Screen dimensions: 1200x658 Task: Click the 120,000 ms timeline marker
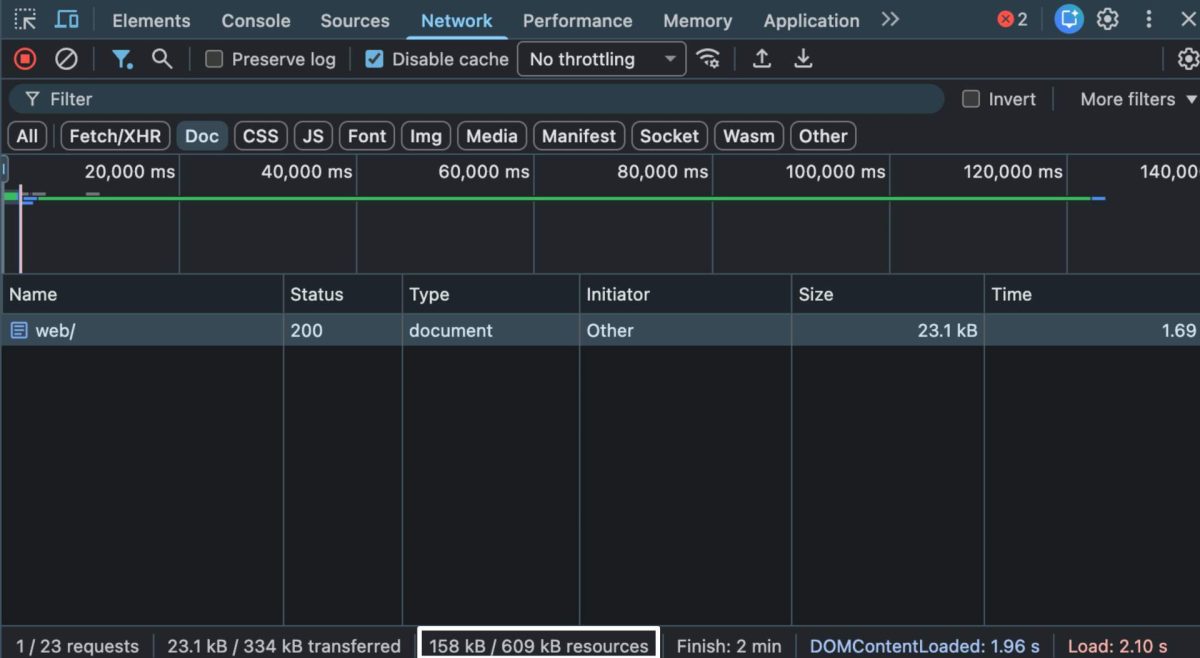(x=1013, y=172)
